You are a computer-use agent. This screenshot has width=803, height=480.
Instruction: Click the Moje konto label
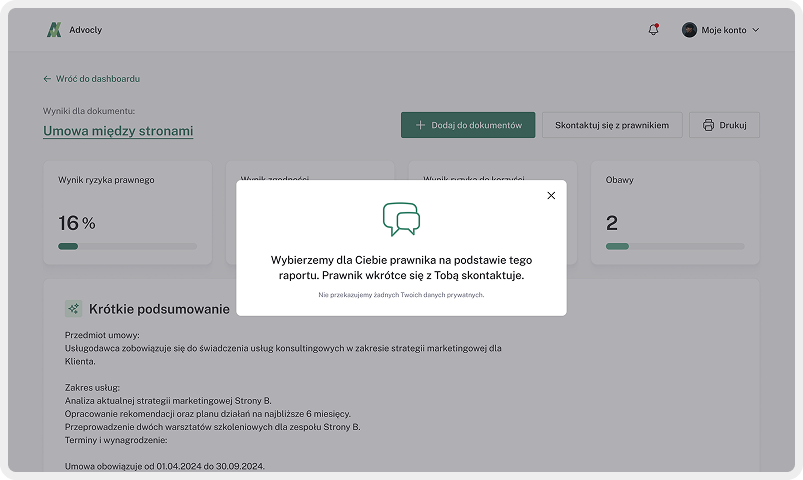tap(724, 30)
